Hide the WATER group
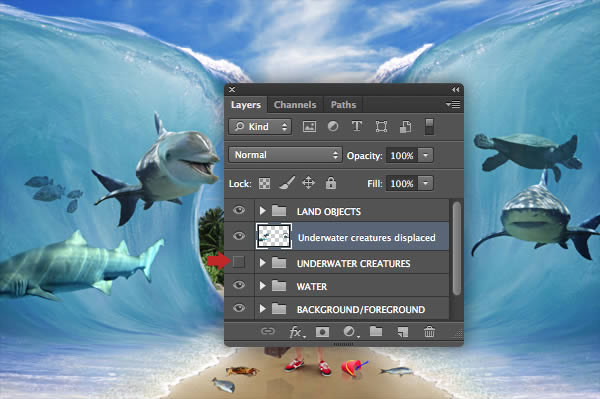The height and width of the screenshot is (399, 600). (x=239, y=285)
